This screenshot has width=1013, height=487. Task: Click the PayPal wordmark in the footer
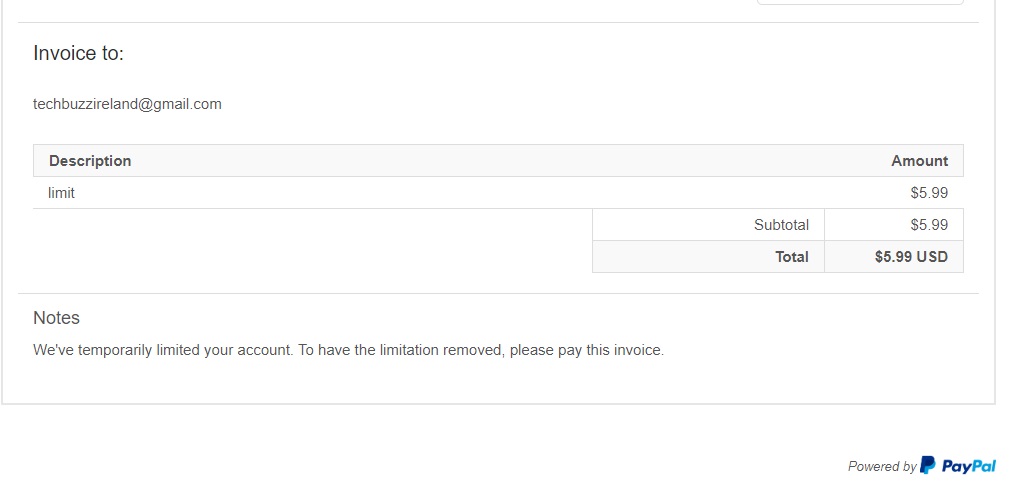click(968, 466)
